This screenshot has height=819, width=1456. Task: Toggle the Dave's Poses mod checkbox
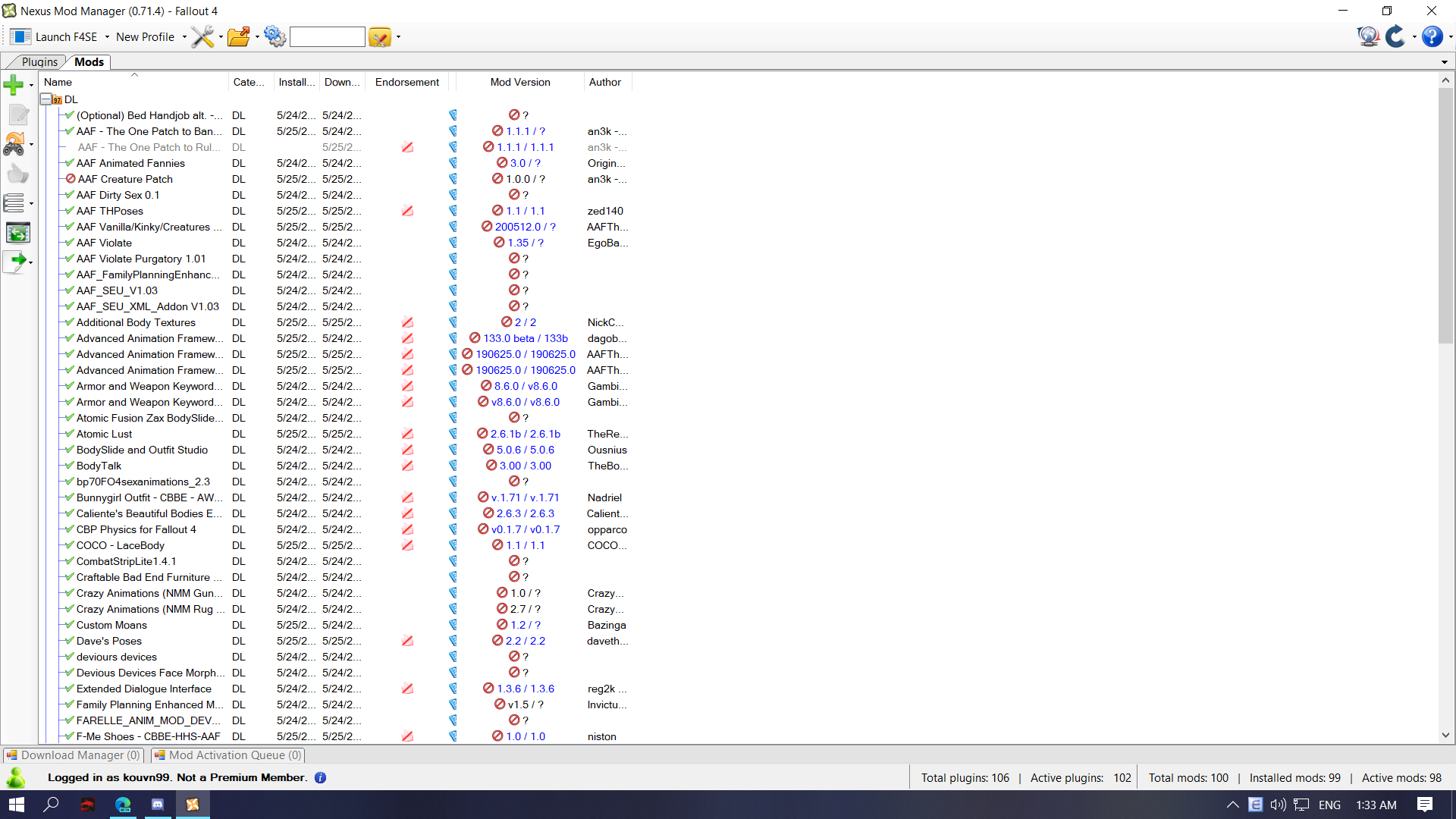[x=70, y=641]
